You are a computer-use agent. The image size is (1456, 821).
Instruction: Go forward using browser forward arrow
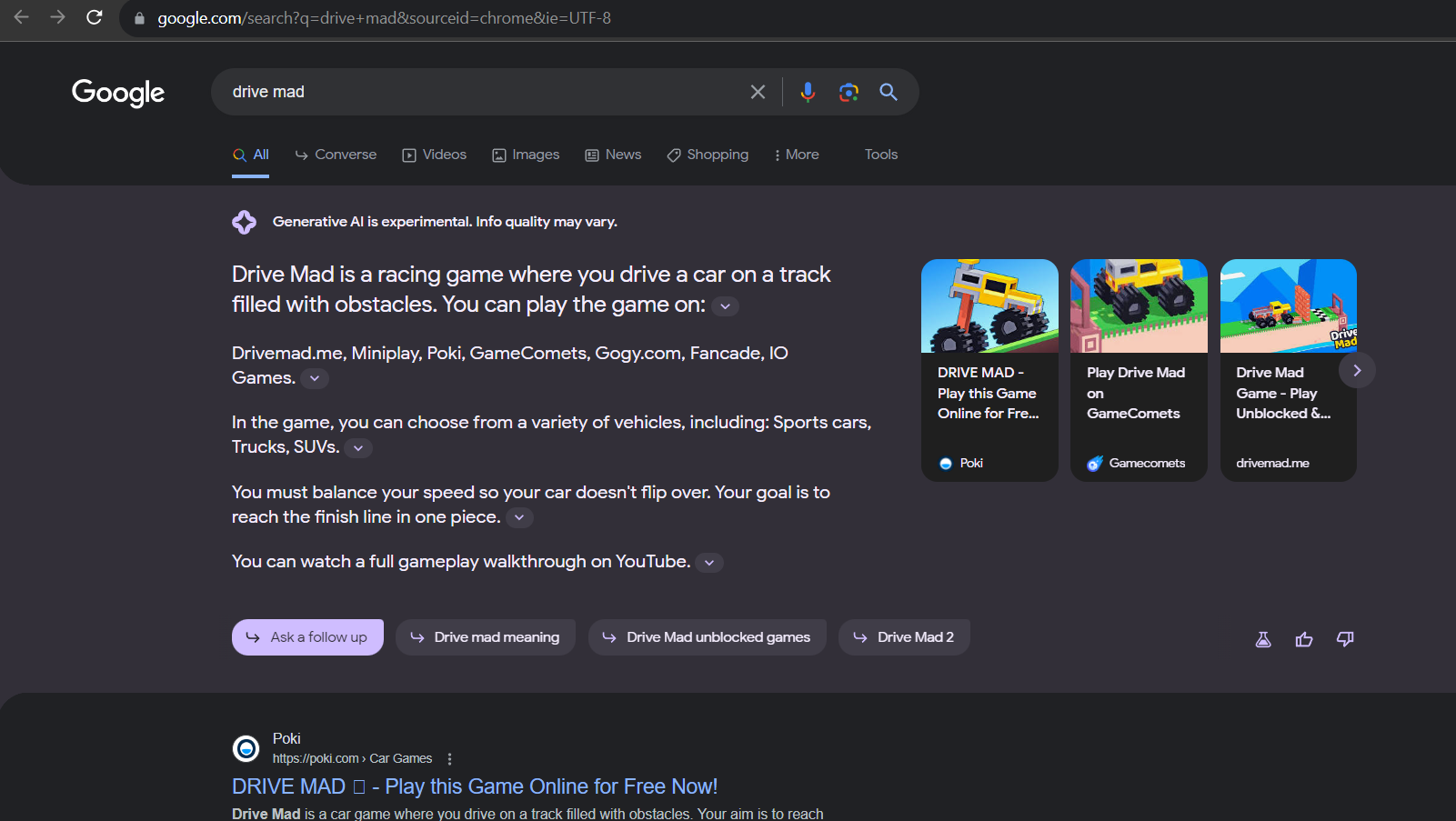(58, 17)
